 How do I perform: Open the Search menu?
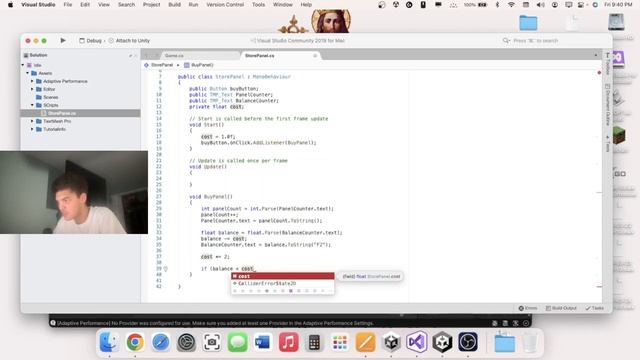coord(126,4)
